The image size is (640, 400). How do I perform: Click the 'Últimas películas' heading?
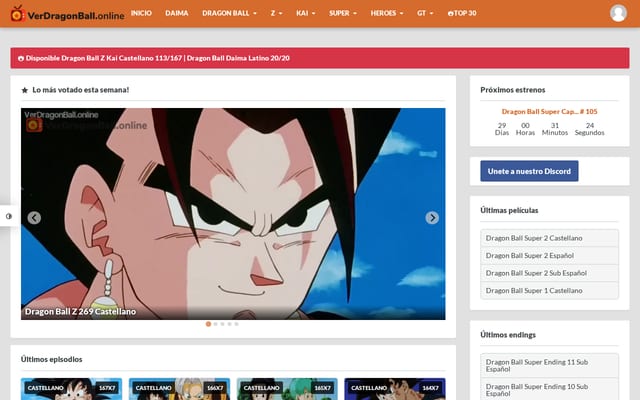(509, 210)
